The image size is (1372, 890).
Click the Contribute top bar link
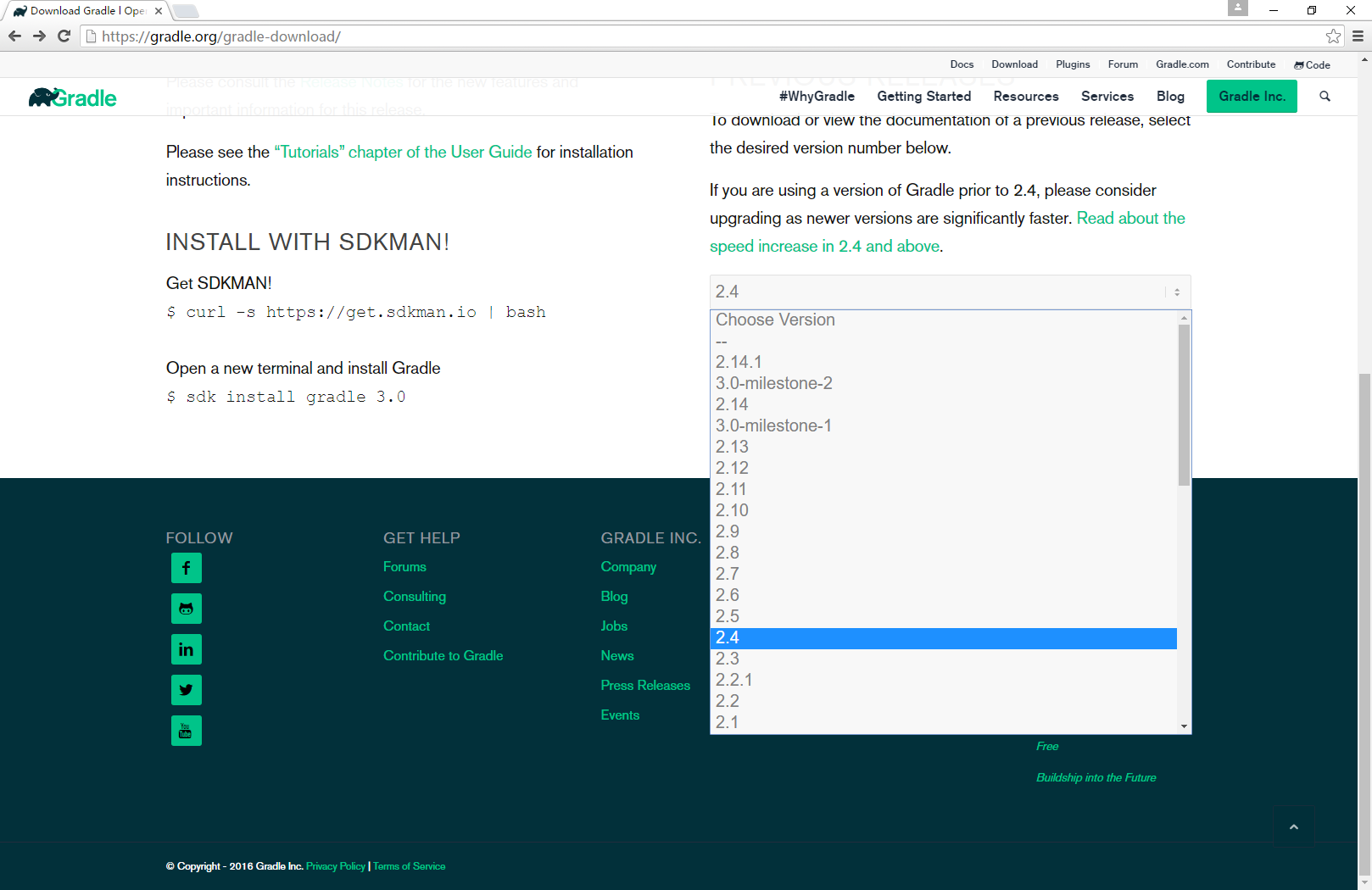coord(1251,64)
